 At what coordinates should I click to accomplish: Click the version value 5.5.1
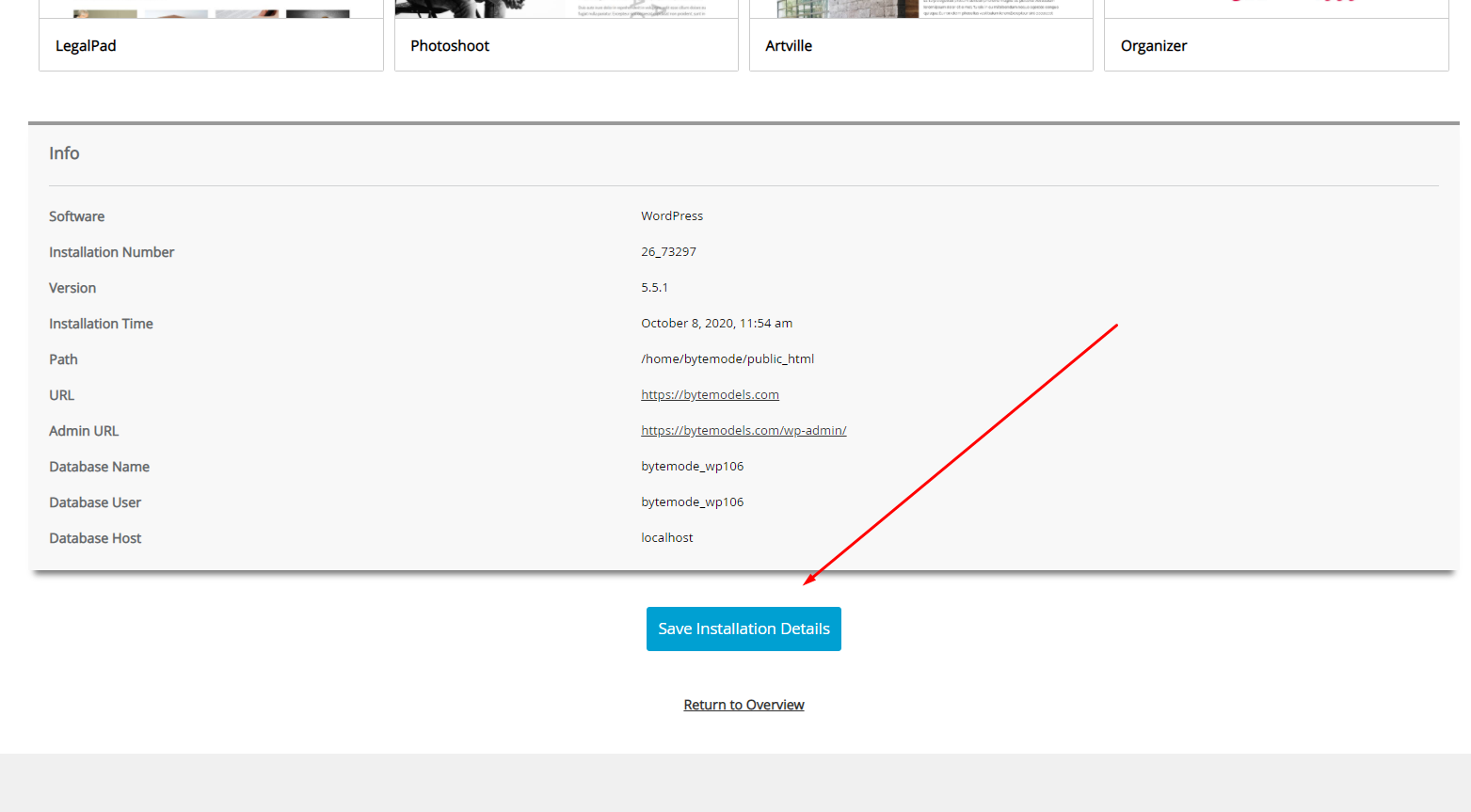coord(654,287)
